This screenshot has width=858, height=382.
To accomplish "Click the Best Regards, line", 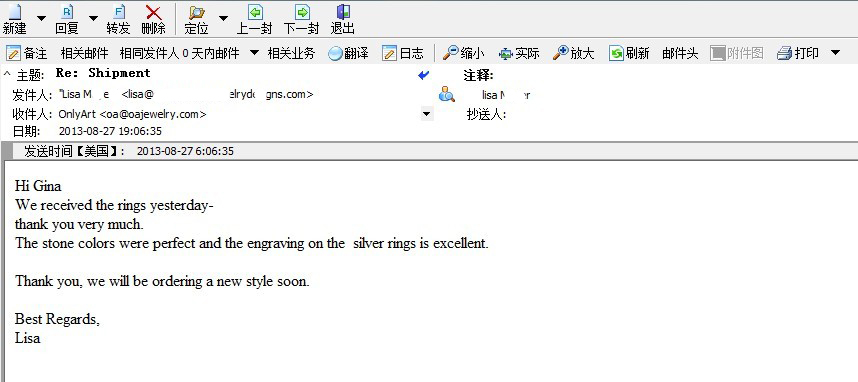I will tap(57, 319).
